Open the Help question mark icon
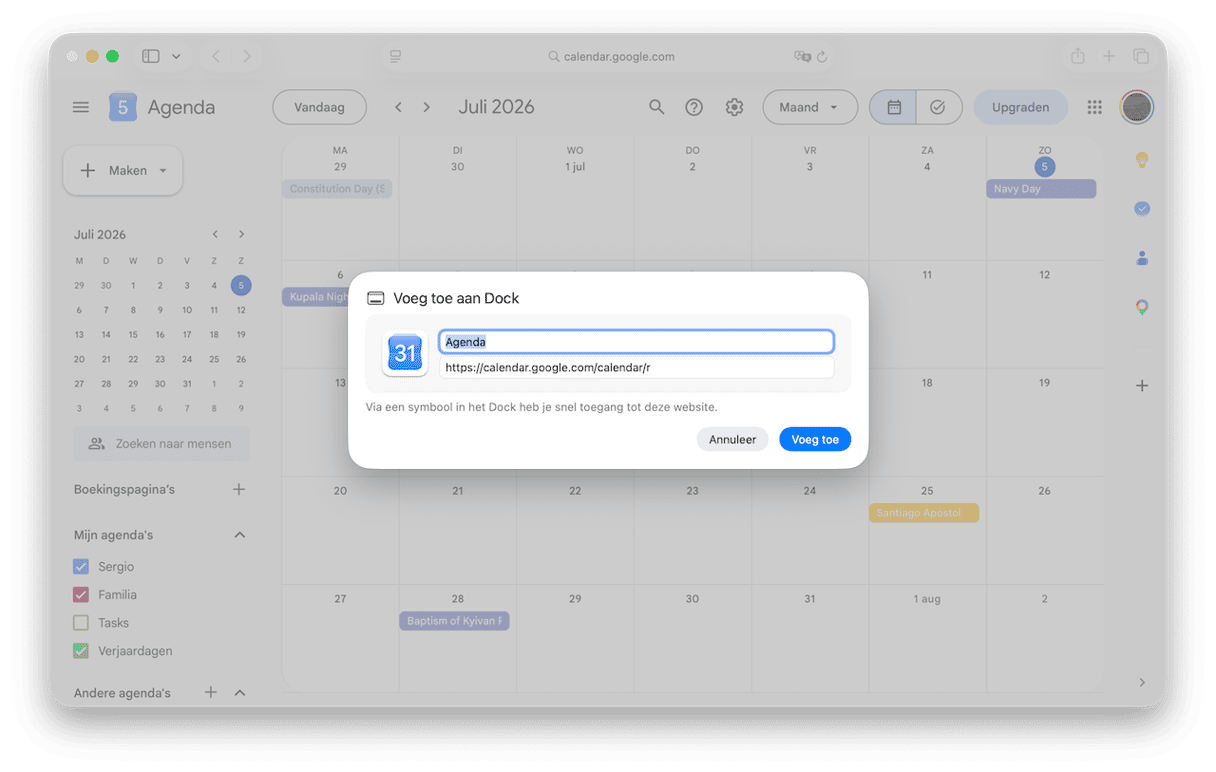 694,107
